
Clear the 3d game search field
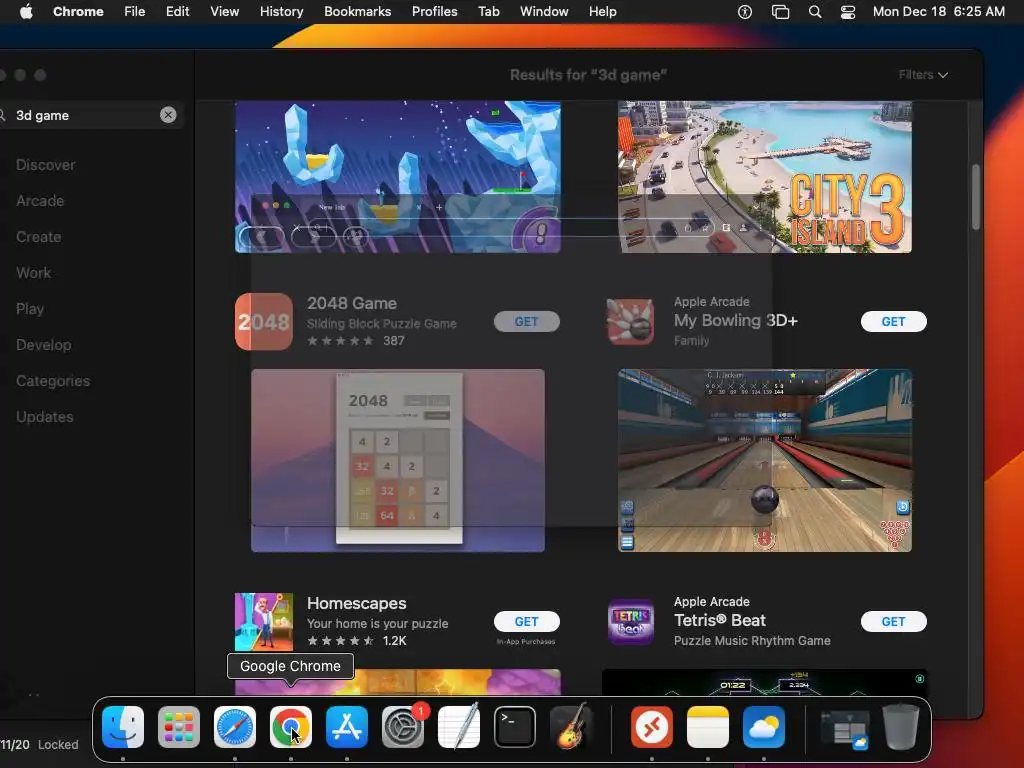click(x=168, y=115)
